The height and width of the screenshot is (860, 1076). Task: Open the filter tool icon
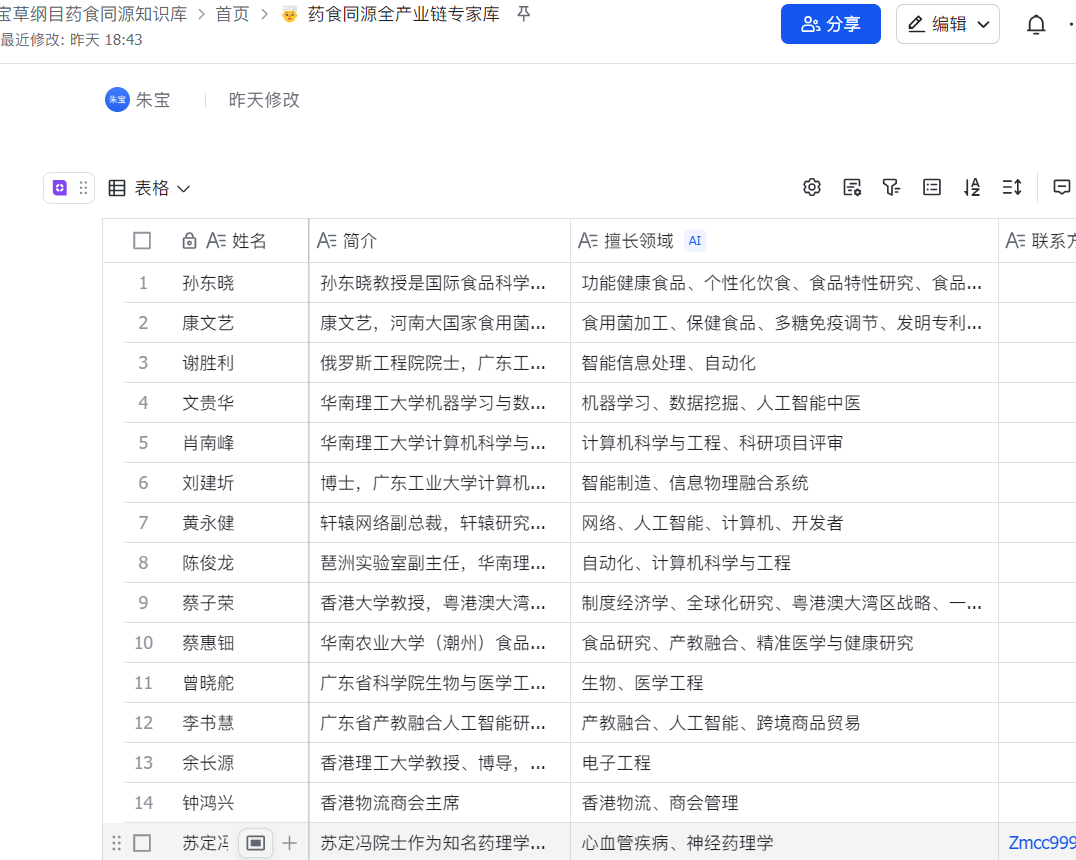pyautogui.click(x=891, y=187)
